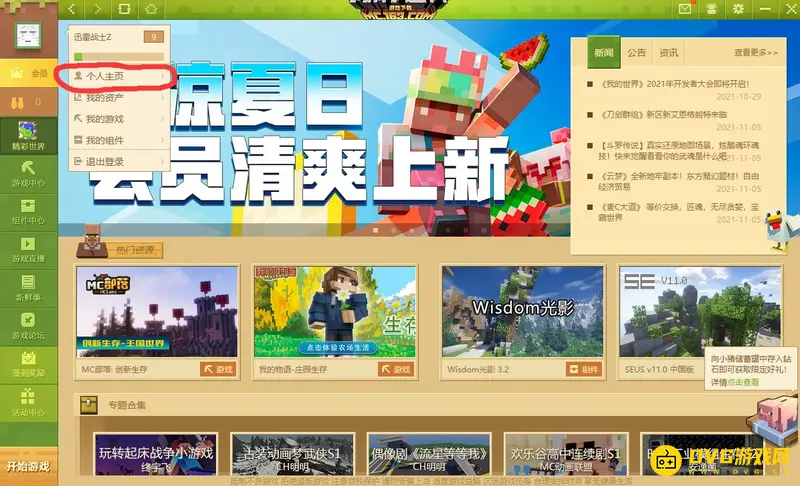Open 组件中心 in the sidebar
The height and width of the screenshot is (486, 800).
click(28, 213)
